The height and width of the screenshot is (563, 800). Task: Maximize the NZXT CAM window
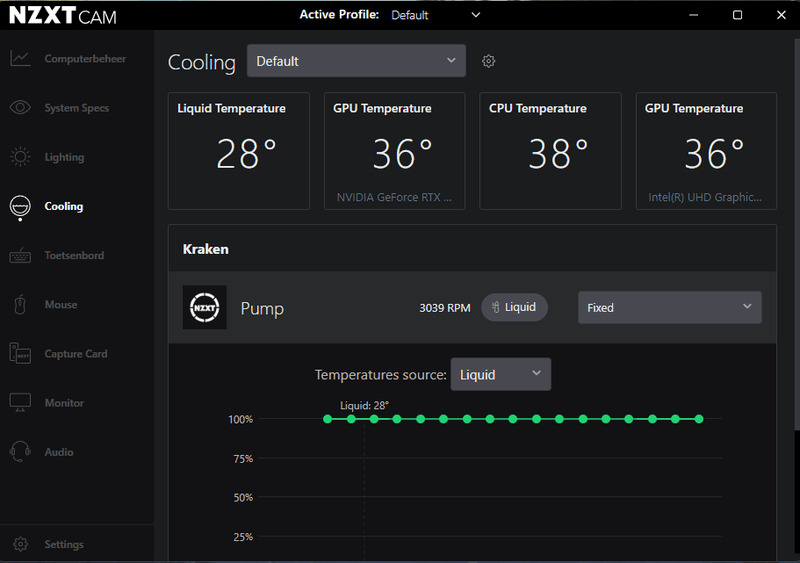(737, 15)
